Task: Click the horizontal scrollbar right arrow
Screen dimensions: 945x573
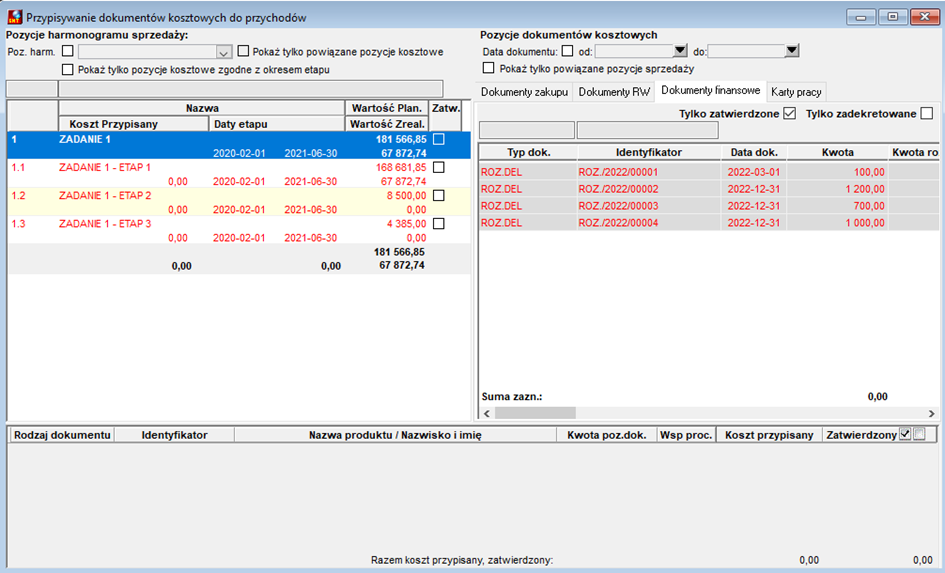Action: tap(931, 413)
